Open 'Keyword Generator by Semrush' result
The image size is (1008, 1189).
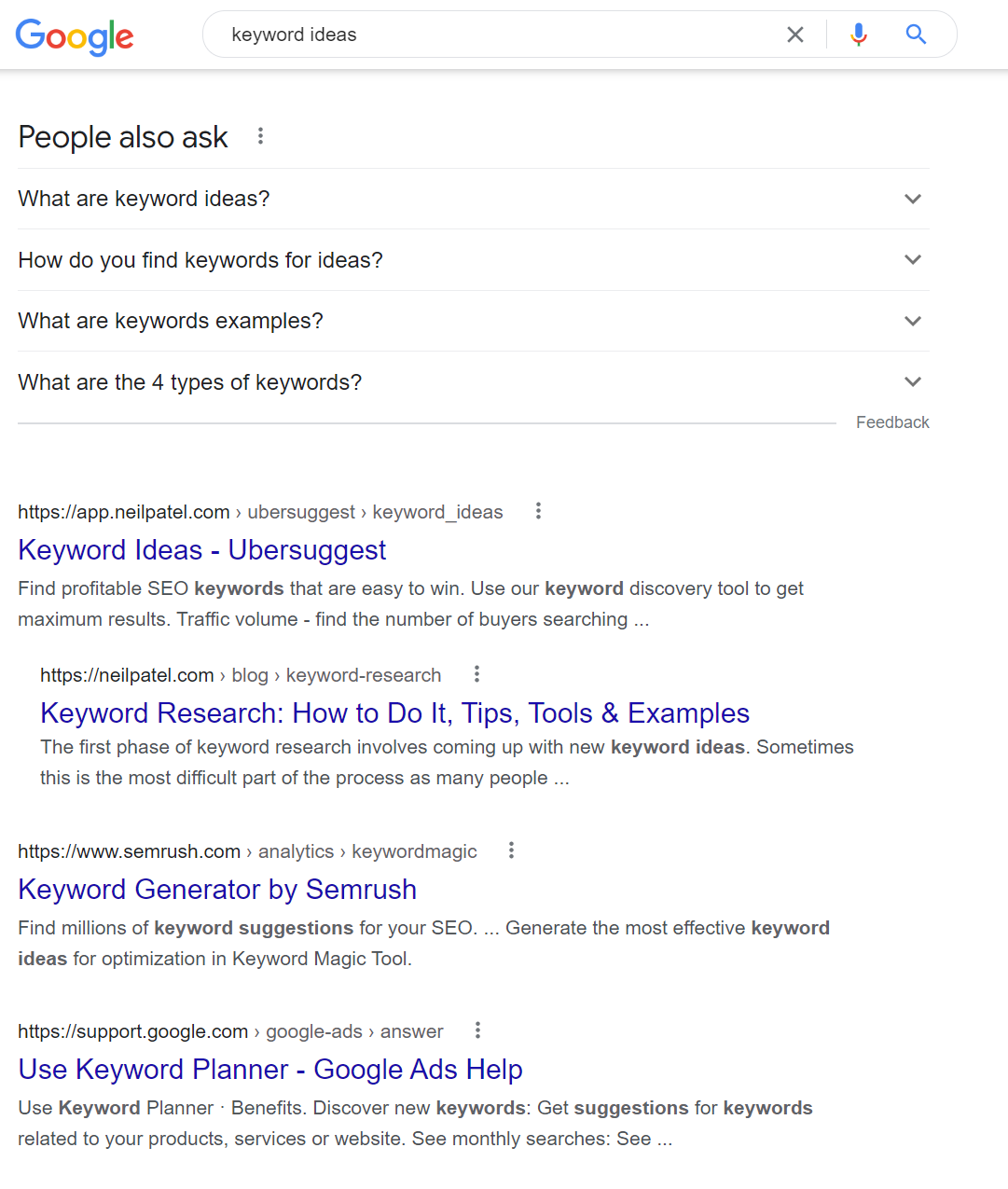coord(217,890)
